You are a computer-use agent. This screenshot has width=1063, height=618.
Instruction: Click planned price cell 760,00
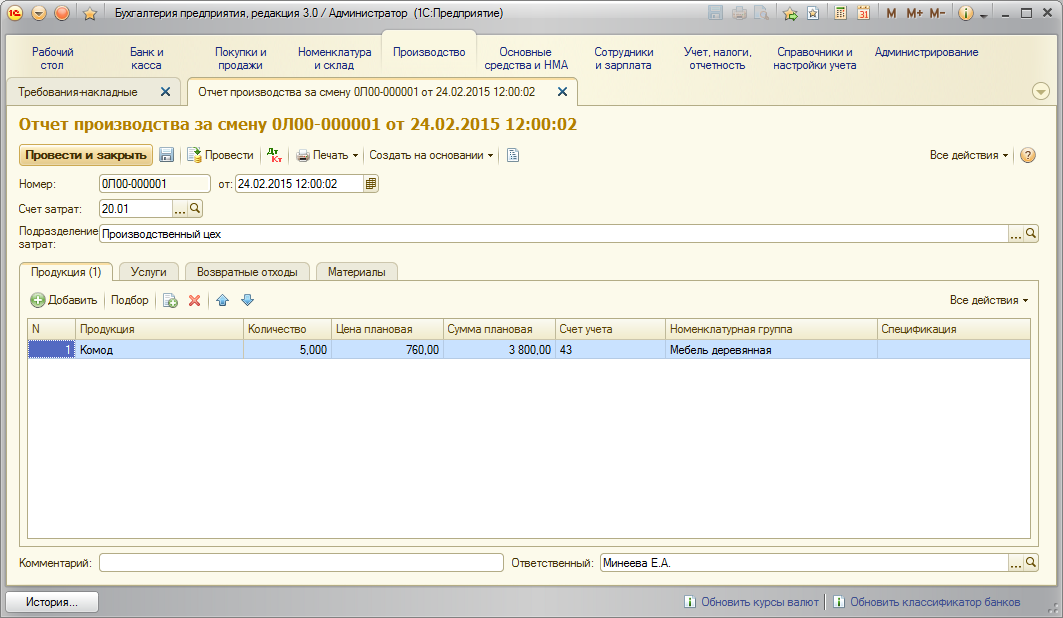387,350
